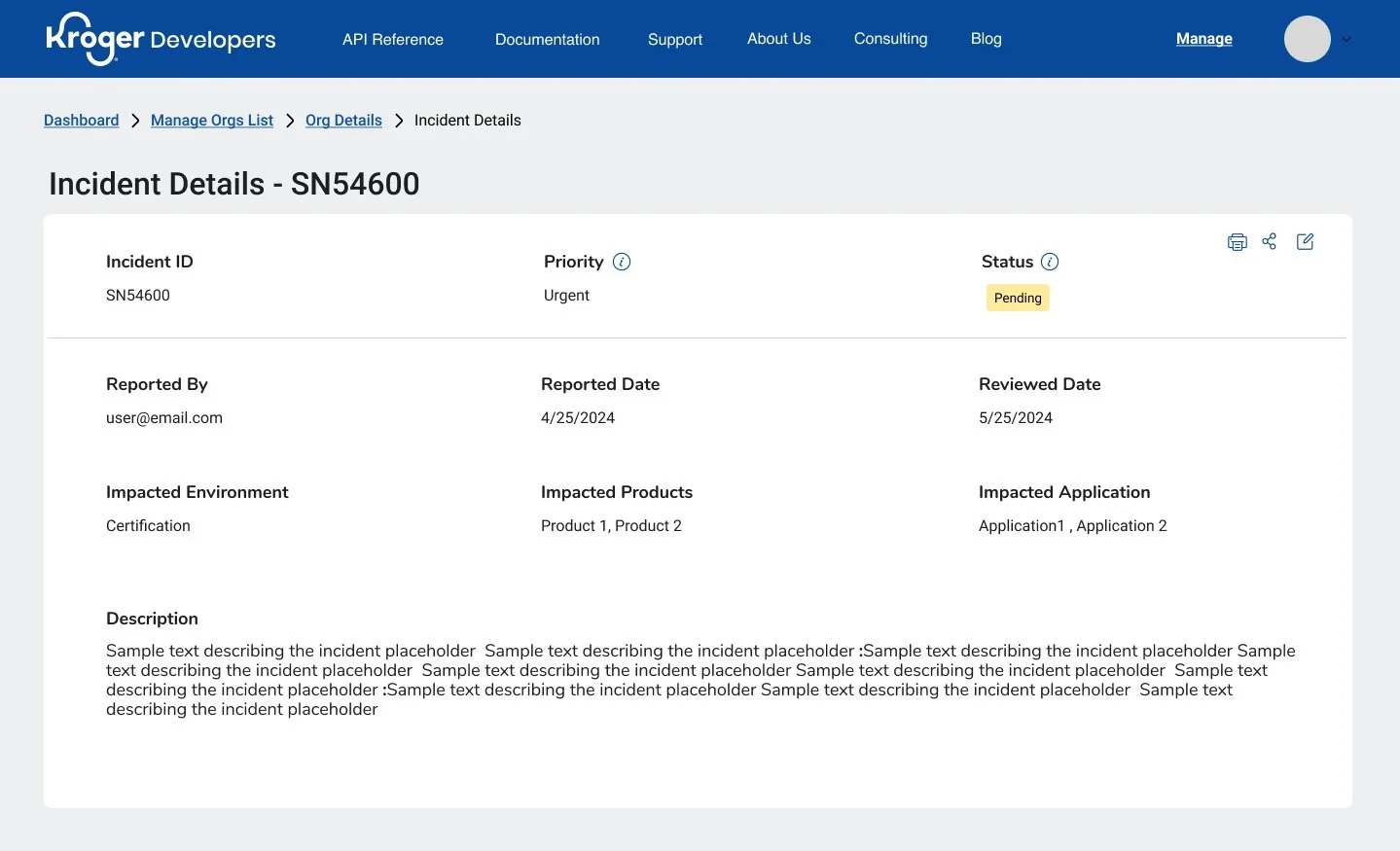Click the Certification environment value

pos(148,526)
